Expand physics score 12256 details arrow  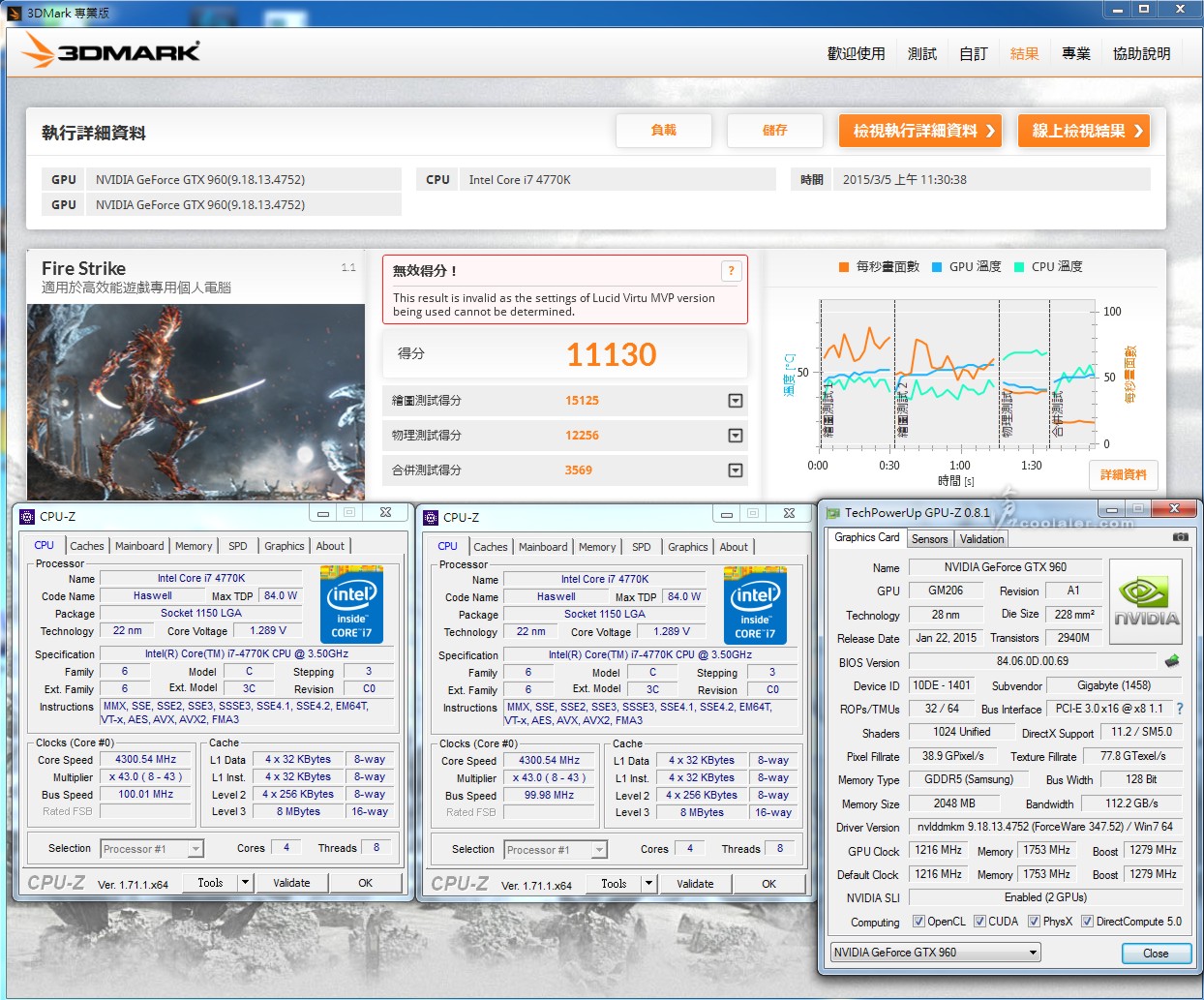pyautogui.click(x=736, y=436)
